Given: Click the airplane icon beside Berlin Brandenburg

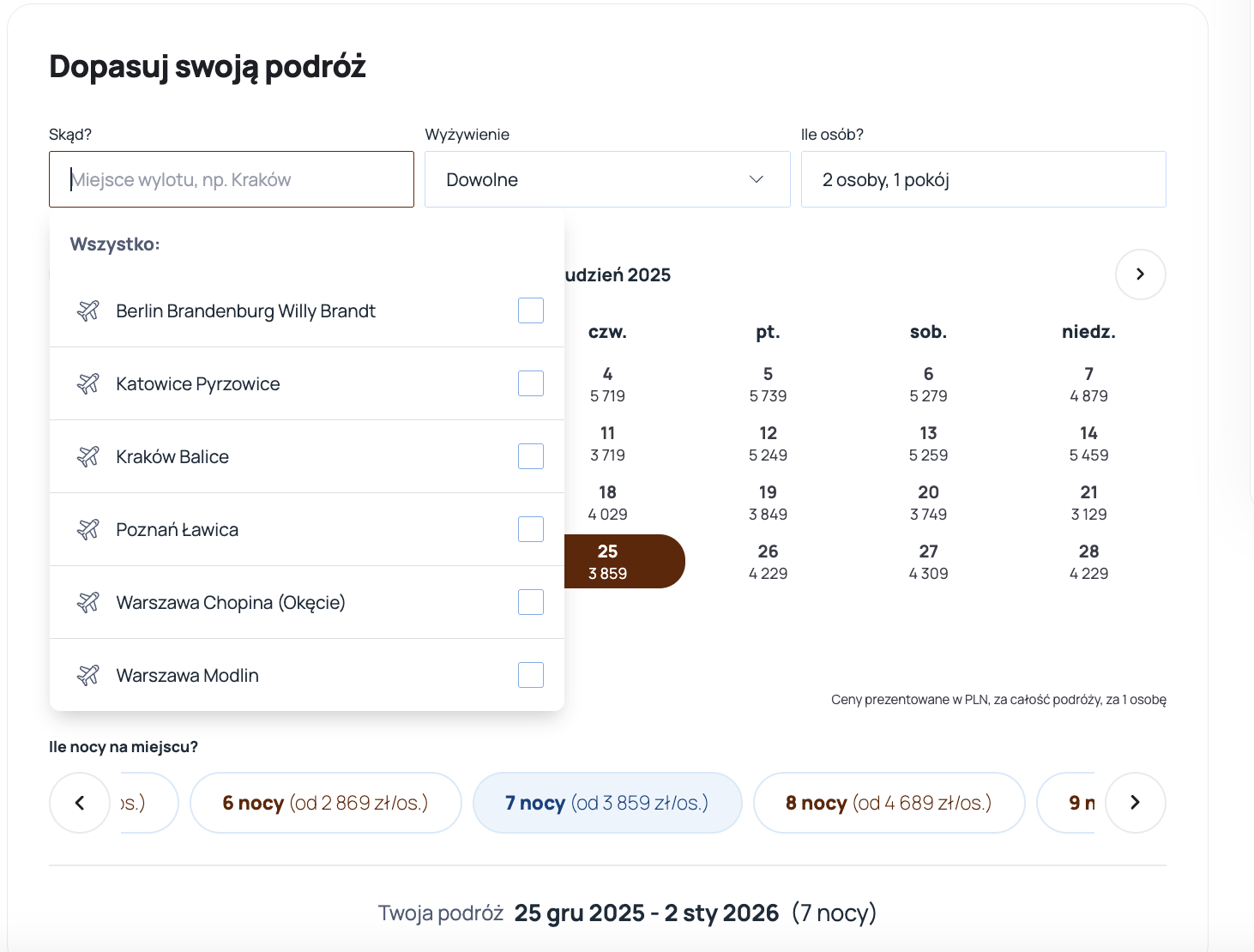Looking at the screenshot, I should coord(88,310).
